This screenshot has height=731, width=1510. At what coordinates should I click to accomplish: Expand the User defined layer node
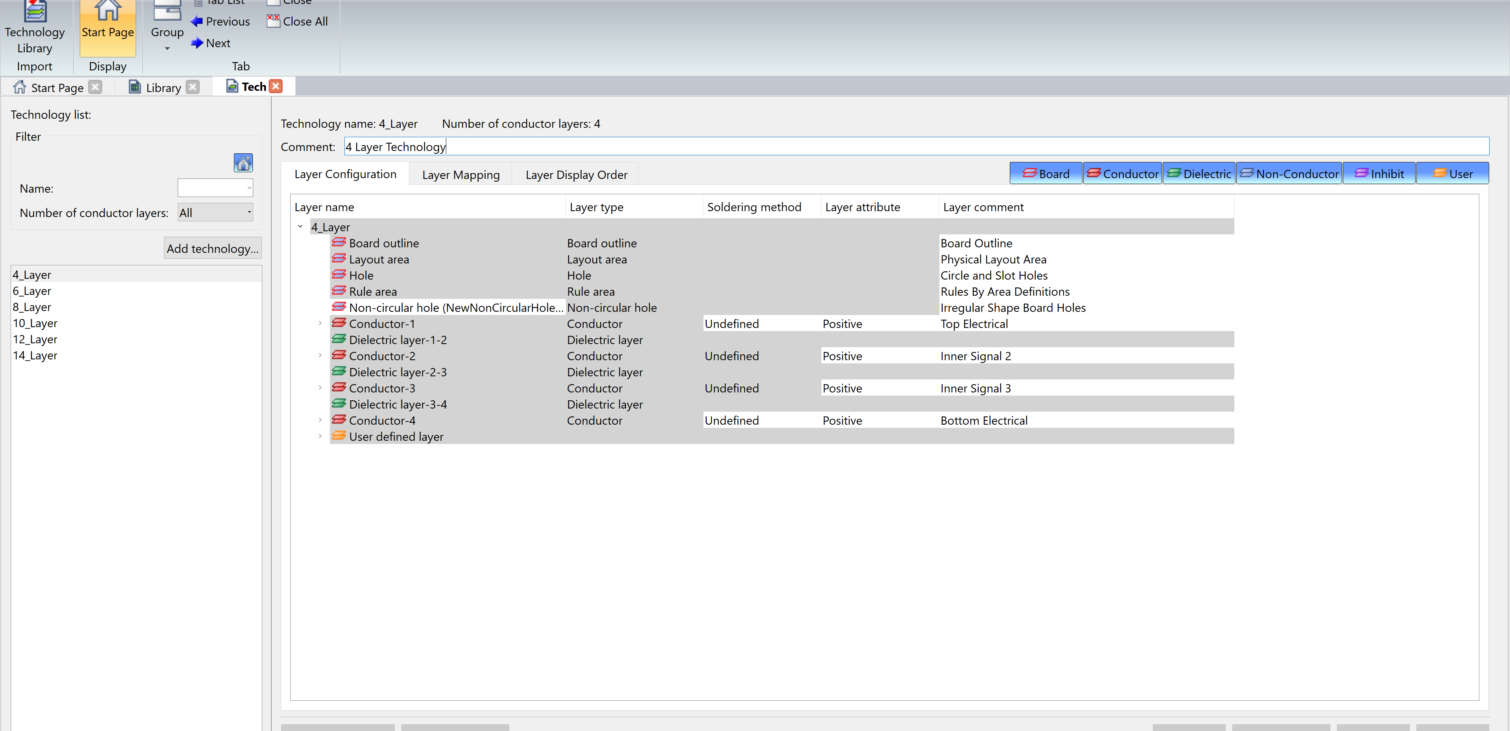[320, 436]
